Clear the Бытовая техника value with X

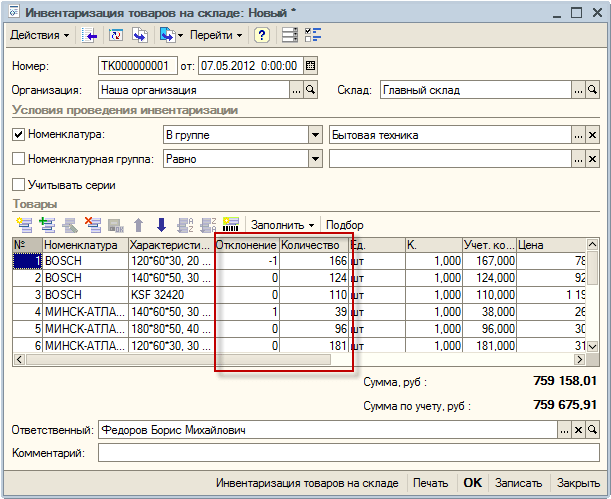pos(592,135)
